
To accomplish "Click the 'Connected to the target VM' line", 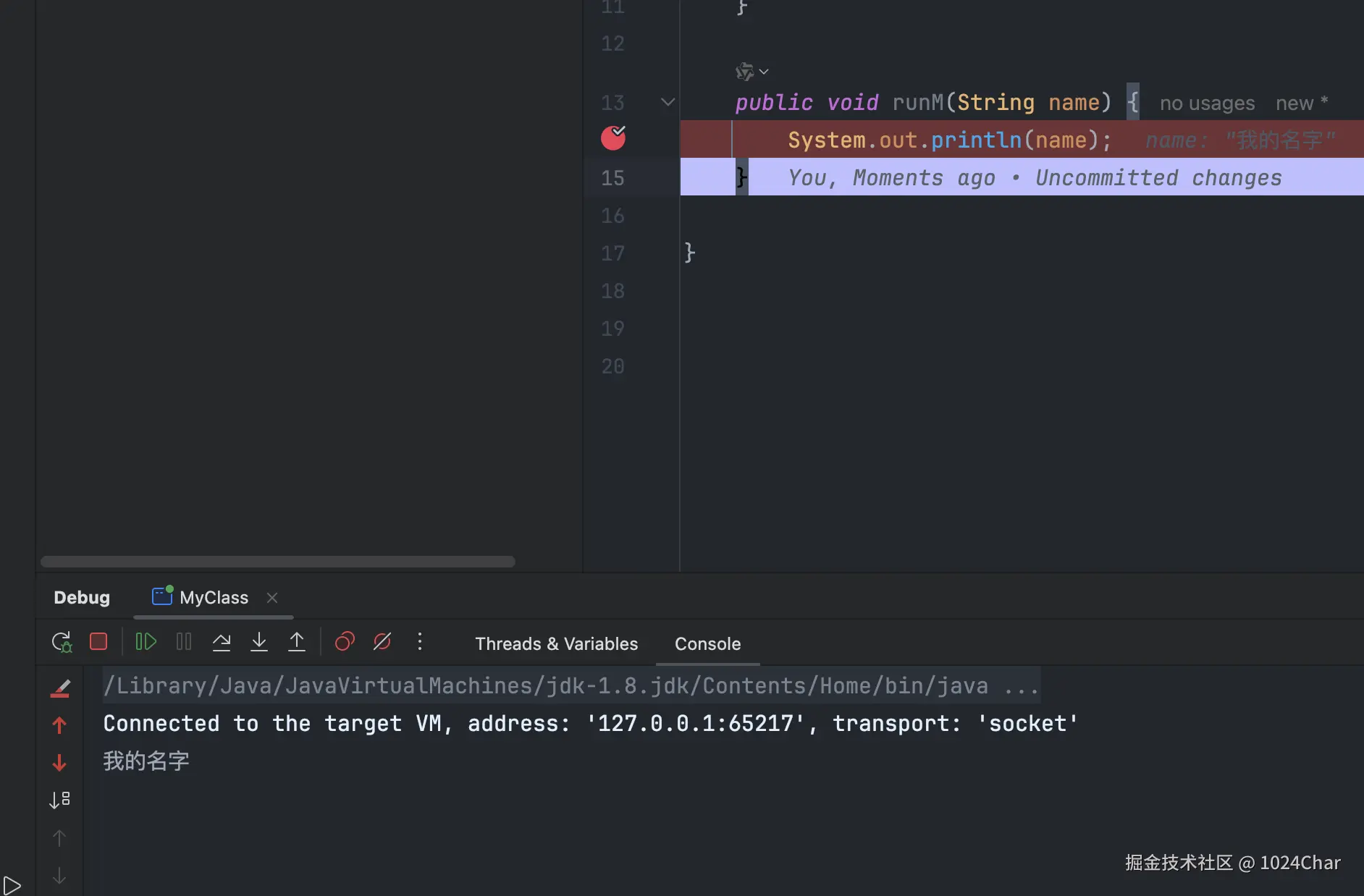I will coord(591,723).
